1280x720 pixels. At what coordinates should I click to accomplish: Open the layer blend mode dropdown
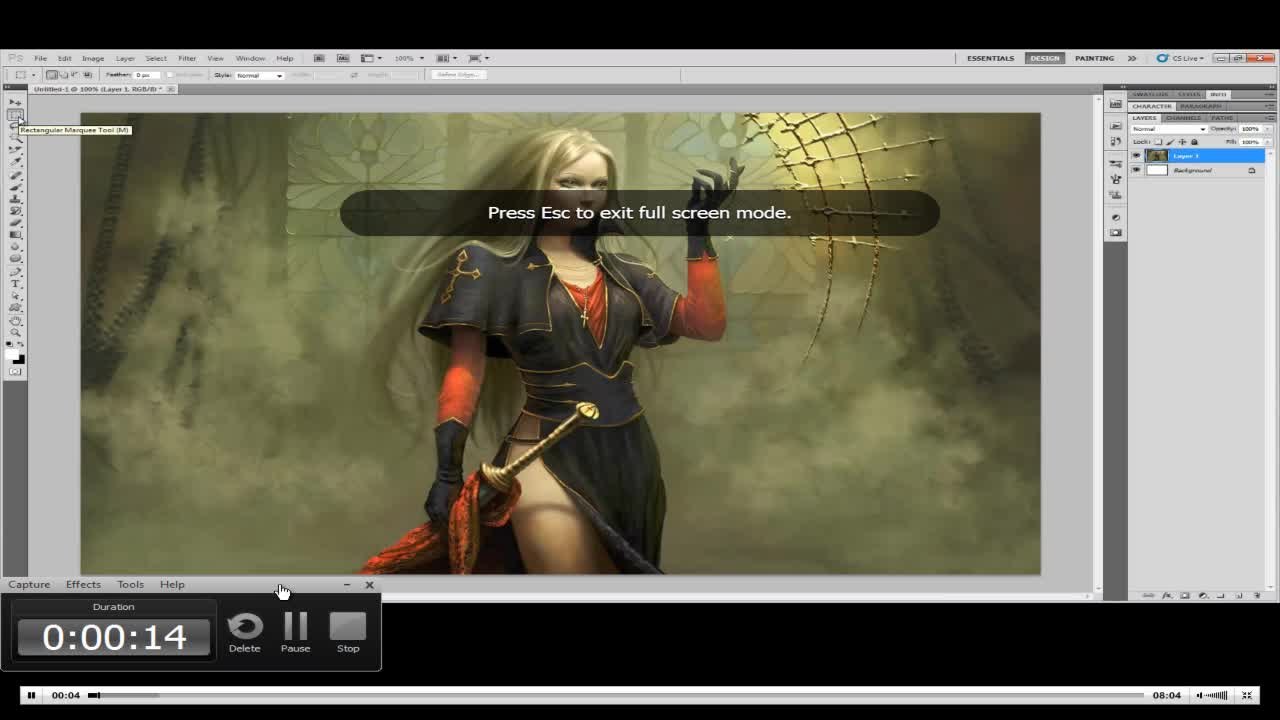coord(1169,129)
